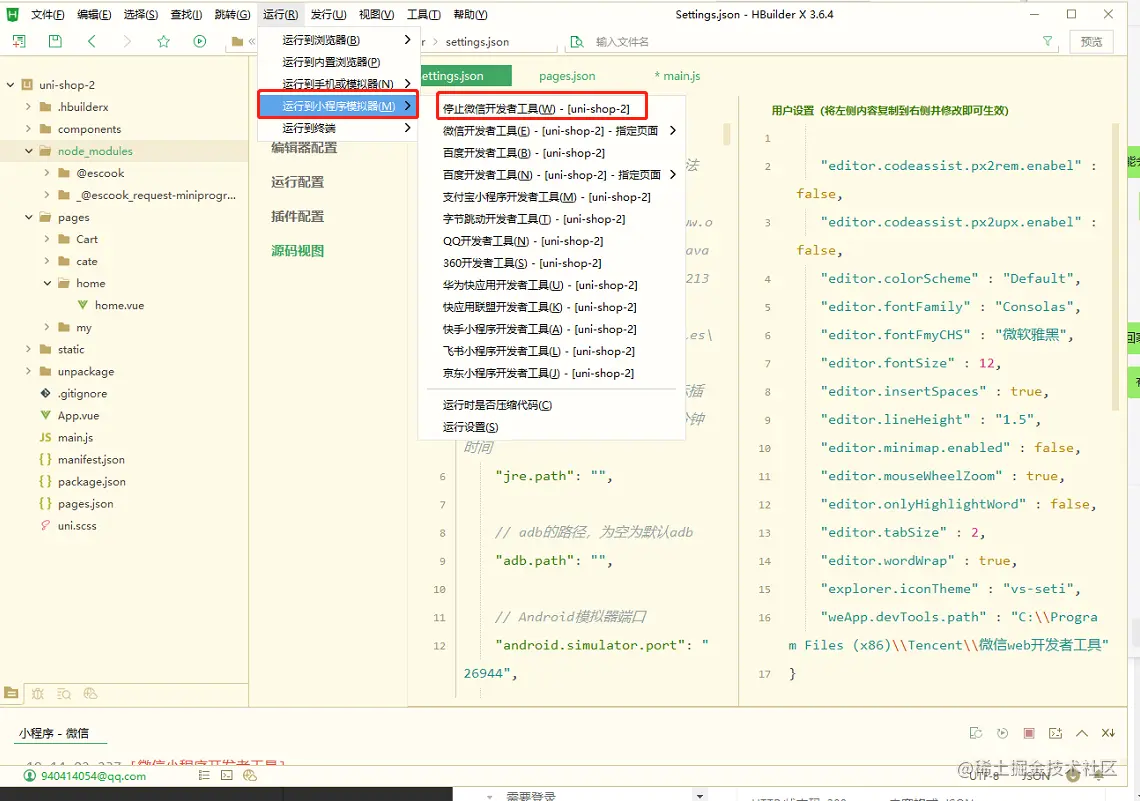Open 源码视图 in settings sidebar
1140x801 pixels.
coord(298,251)
